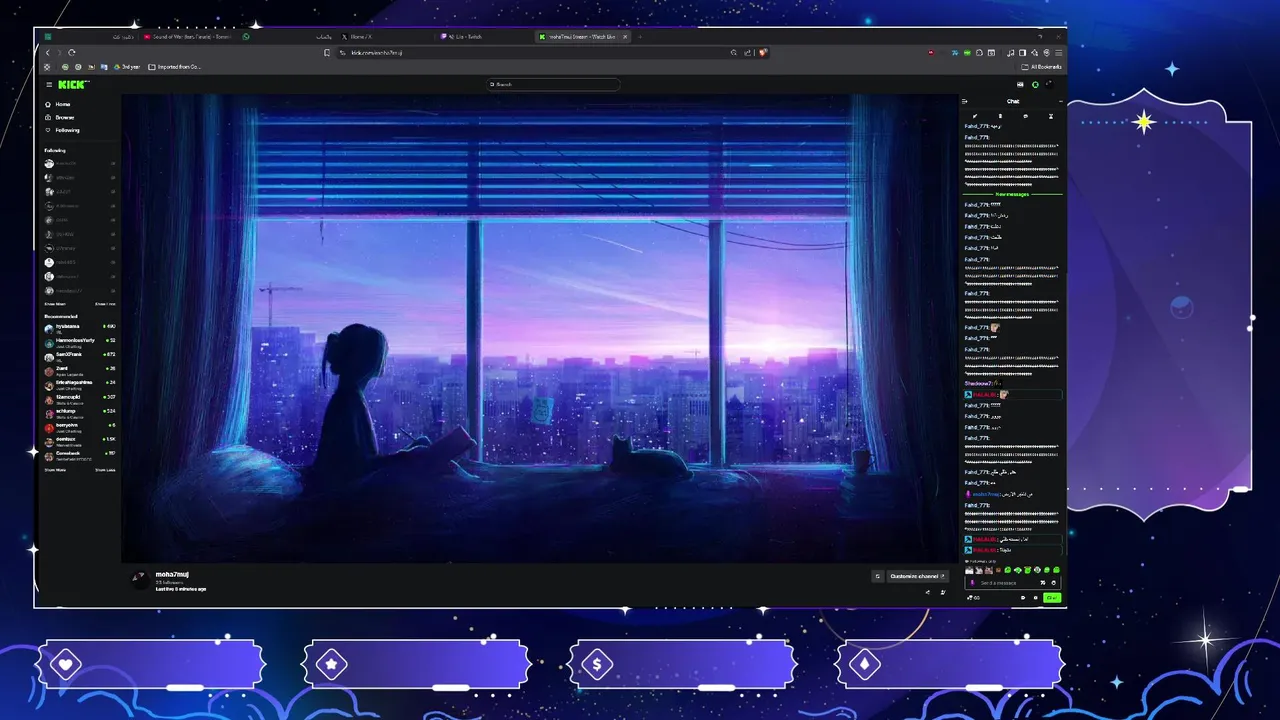The width and height of the screenshot is (1280, 720).
Task: Click the dollar sign panel icon in overlay
Action: point(597,664)
